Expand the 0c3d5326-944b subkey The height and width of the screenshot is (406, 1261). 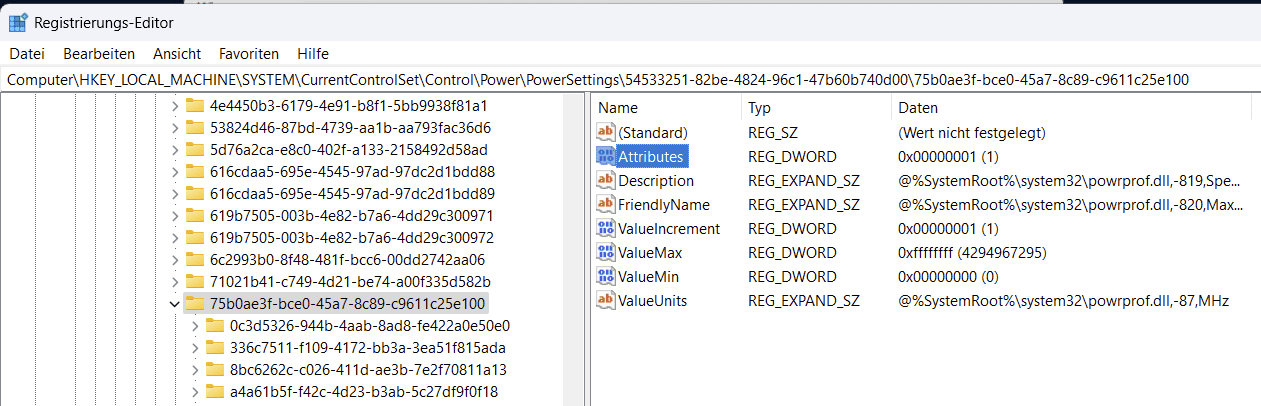194,325
